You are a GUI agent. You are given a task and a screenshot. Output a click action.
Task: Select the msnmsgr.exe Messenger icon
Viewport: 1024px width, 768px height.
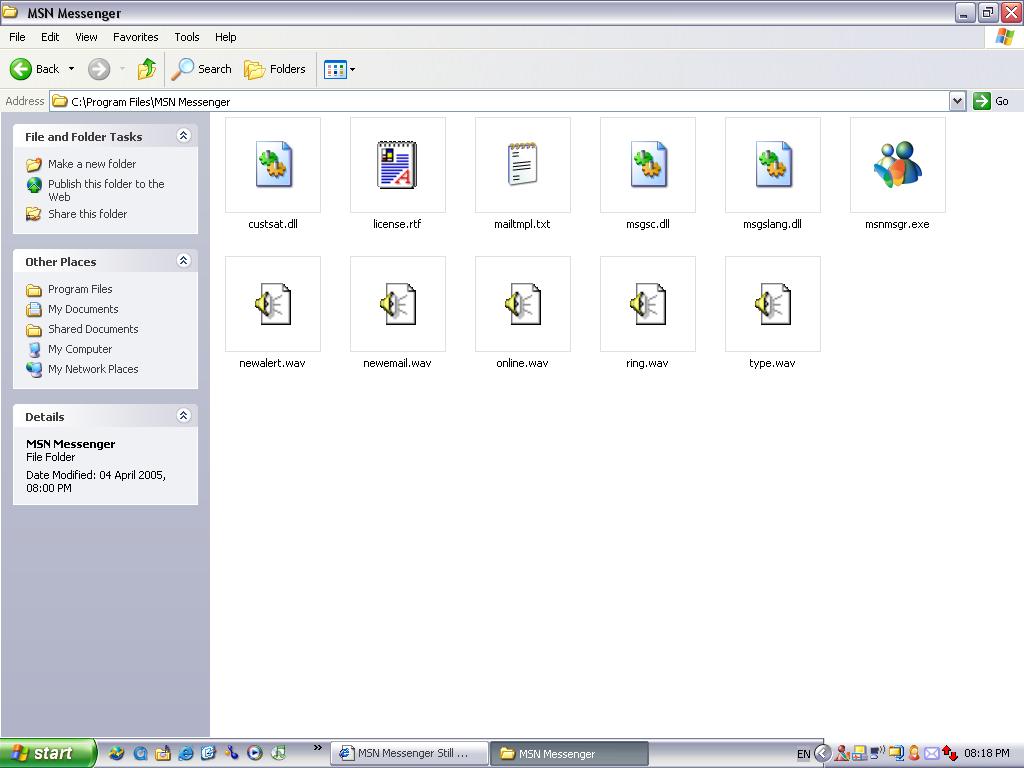pos(897,165)
